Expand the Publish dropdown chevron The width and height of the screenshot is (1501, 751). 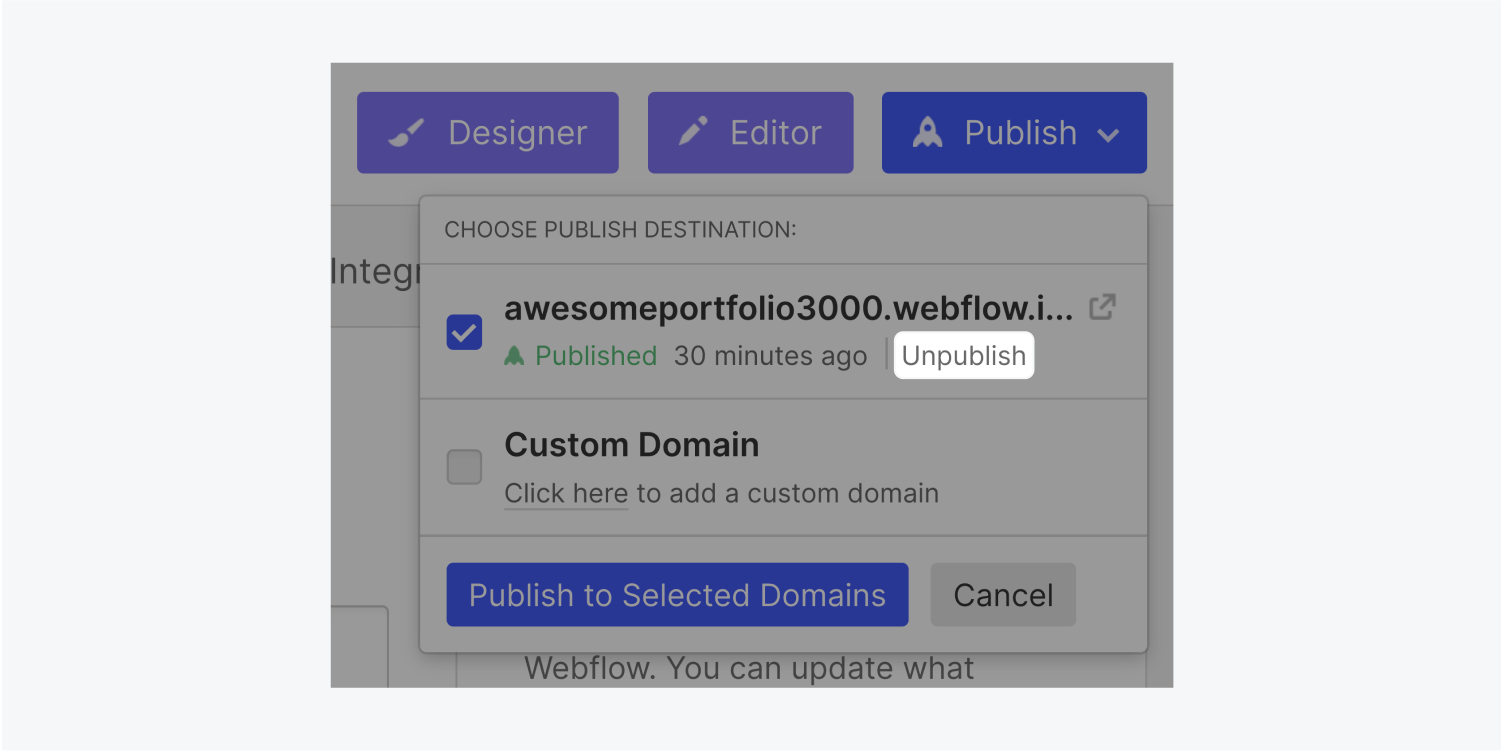[x=1106, y=133]
